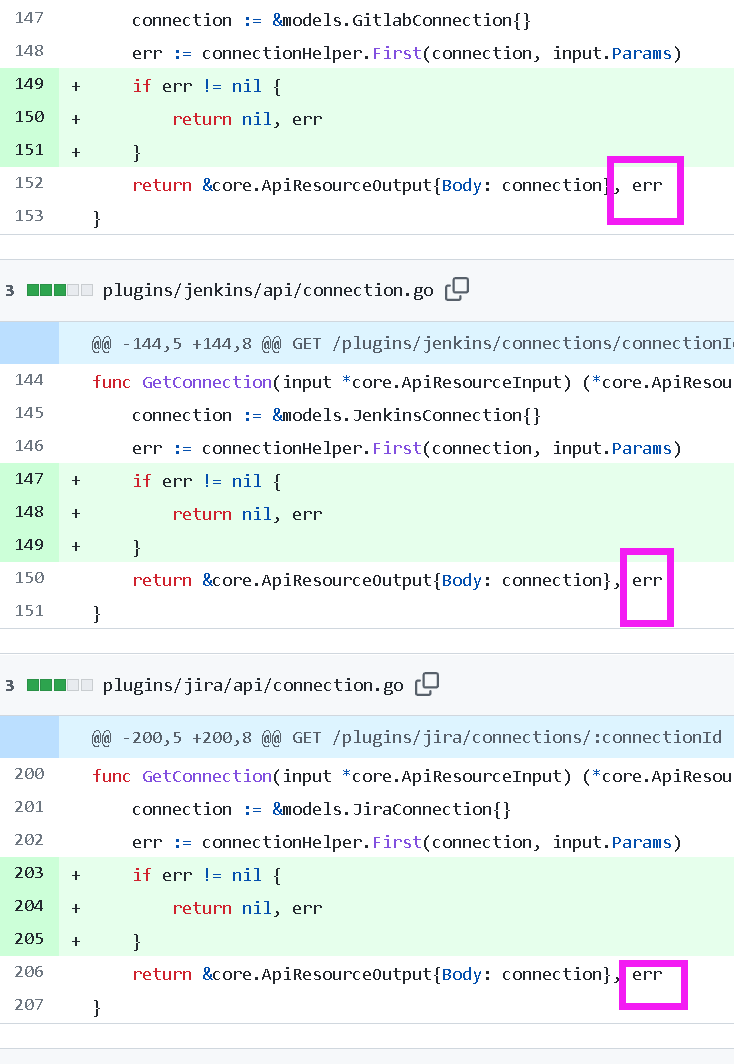Click the jenkins diffstat squares indicator
Screen dimensions: 734x1064
click(x=60, y=290)
